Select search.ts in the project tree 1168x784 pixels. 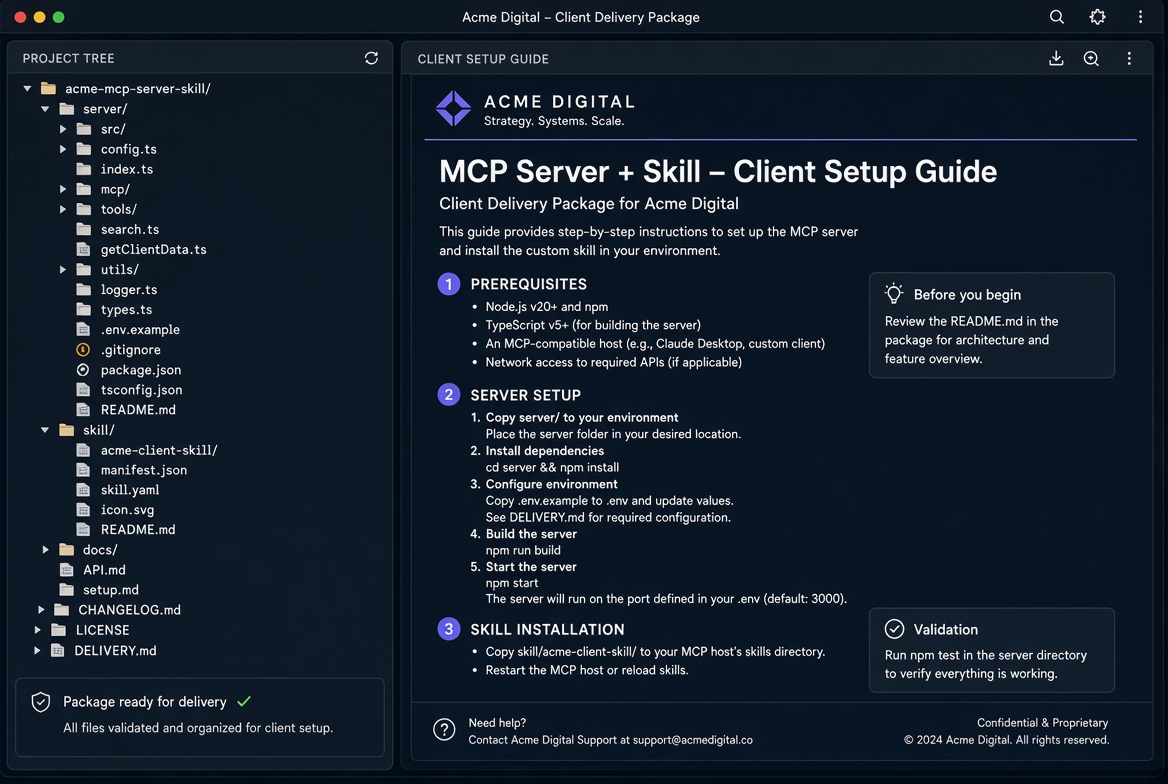pos(130,230)
